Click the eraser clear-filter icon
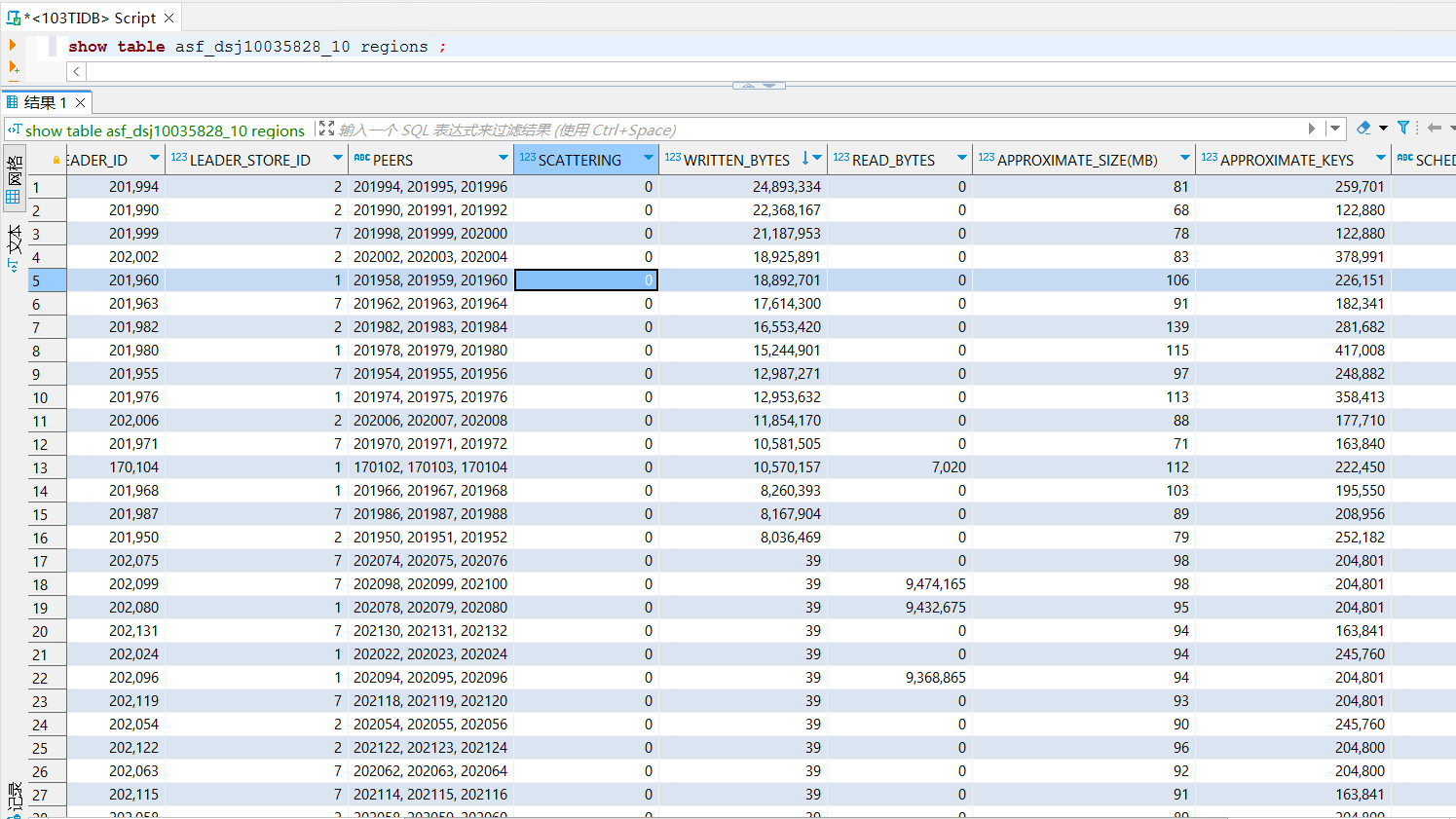 click(1363, 129)
